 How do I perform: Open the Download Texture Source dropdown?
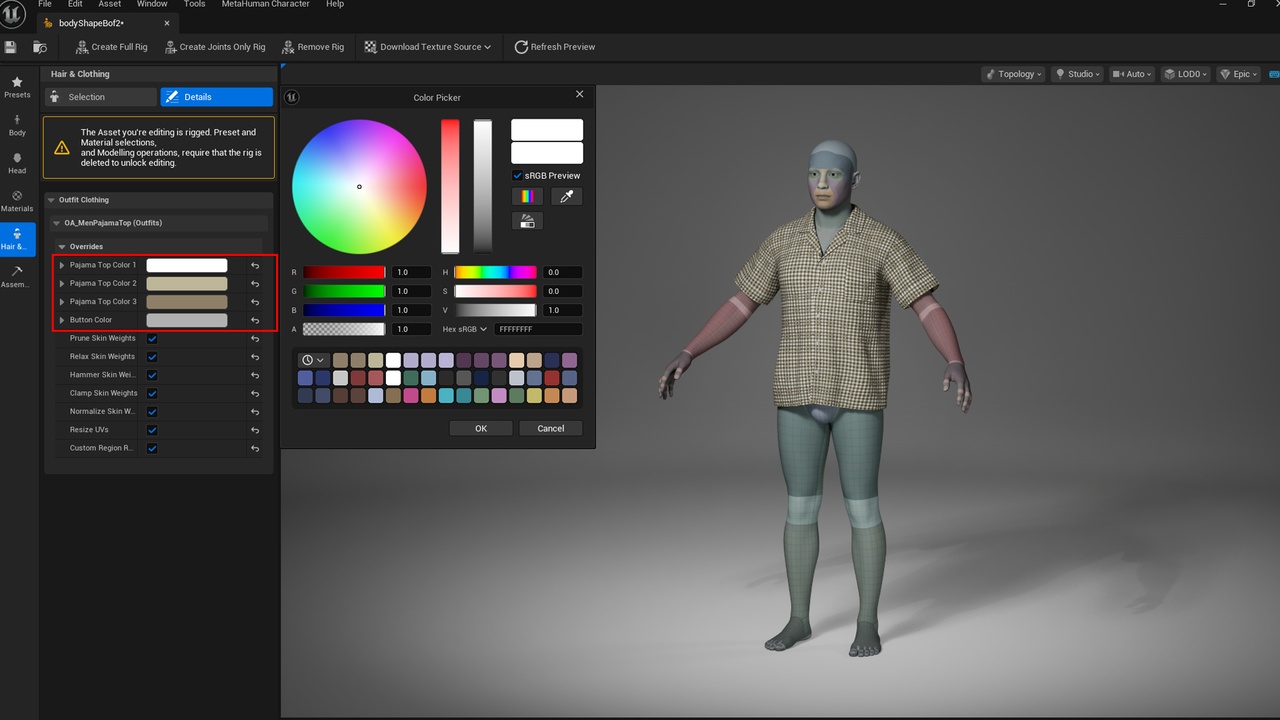pyautogui.click(x=428, y=47)
